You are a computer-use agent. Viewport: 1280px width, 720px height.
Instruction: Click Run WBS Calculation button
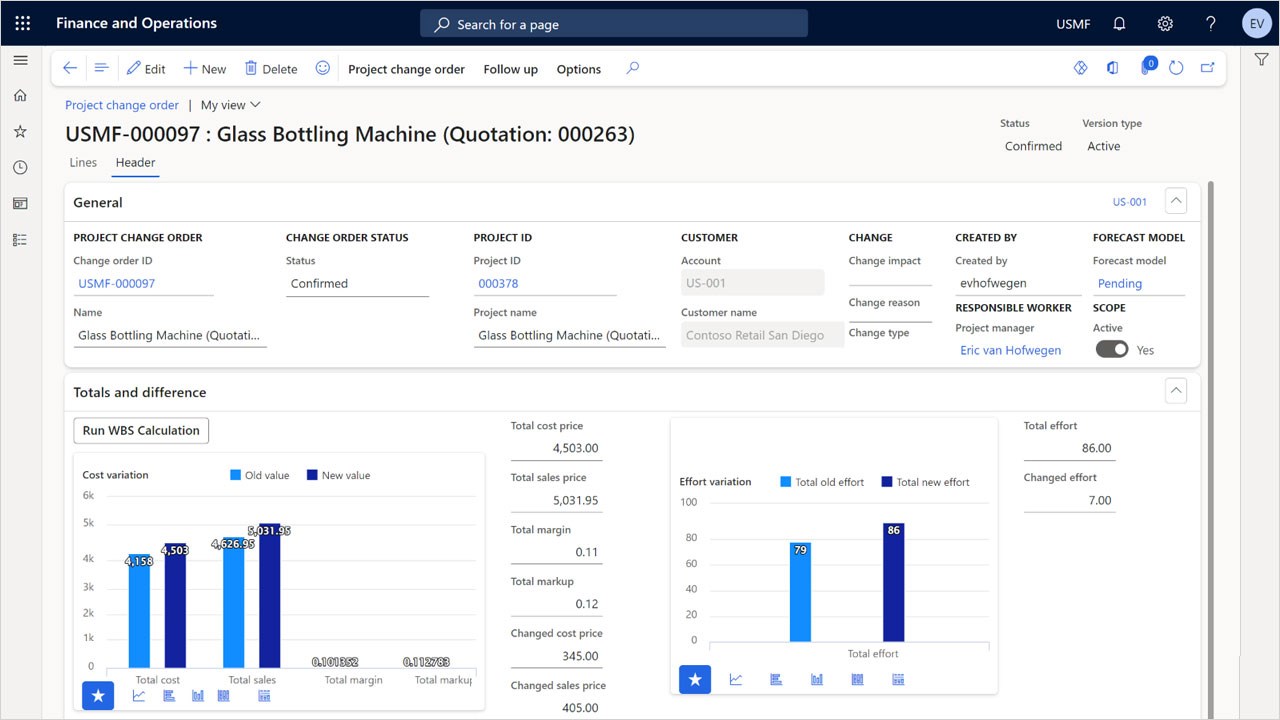(141, 430)
